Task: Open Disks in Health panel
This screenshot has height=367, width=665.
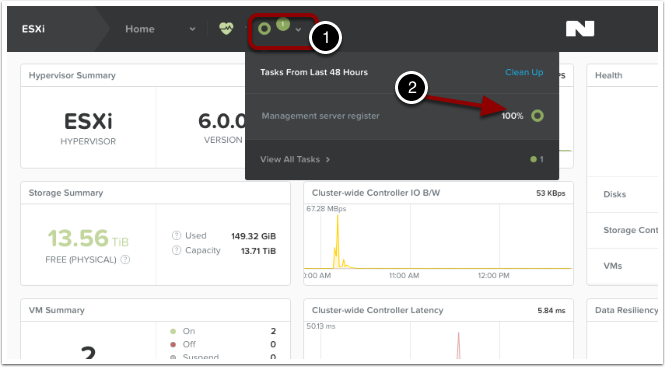Action: click(615, 194)
